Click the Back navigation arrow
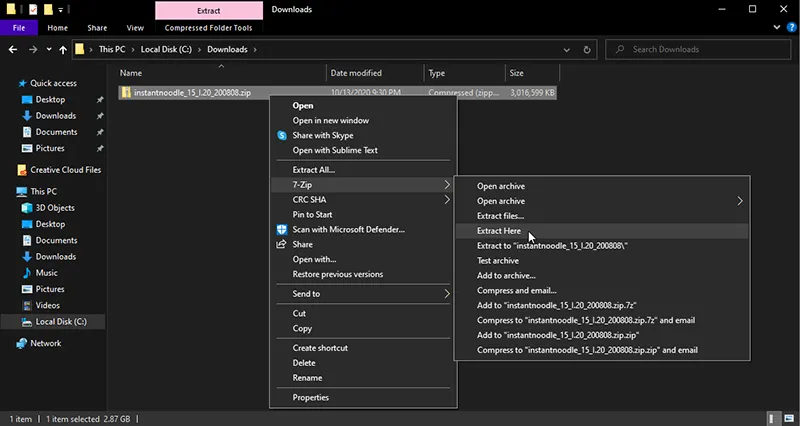The width and height of the screenshot is (800, 426). pos(14,49)
